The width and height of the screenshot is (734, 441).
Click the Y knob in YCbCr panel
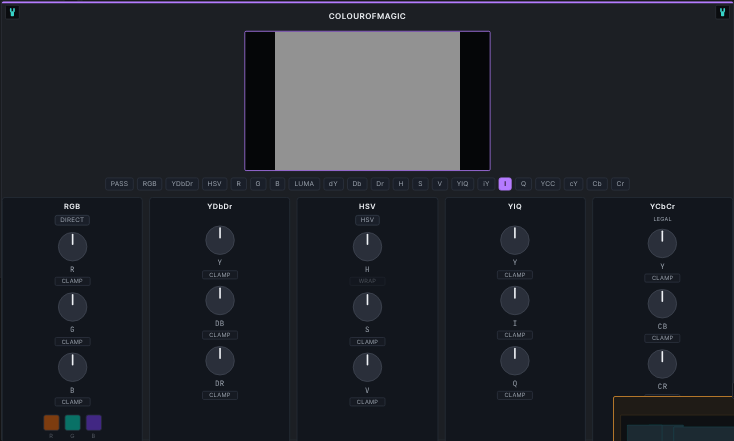pos(662,243)
